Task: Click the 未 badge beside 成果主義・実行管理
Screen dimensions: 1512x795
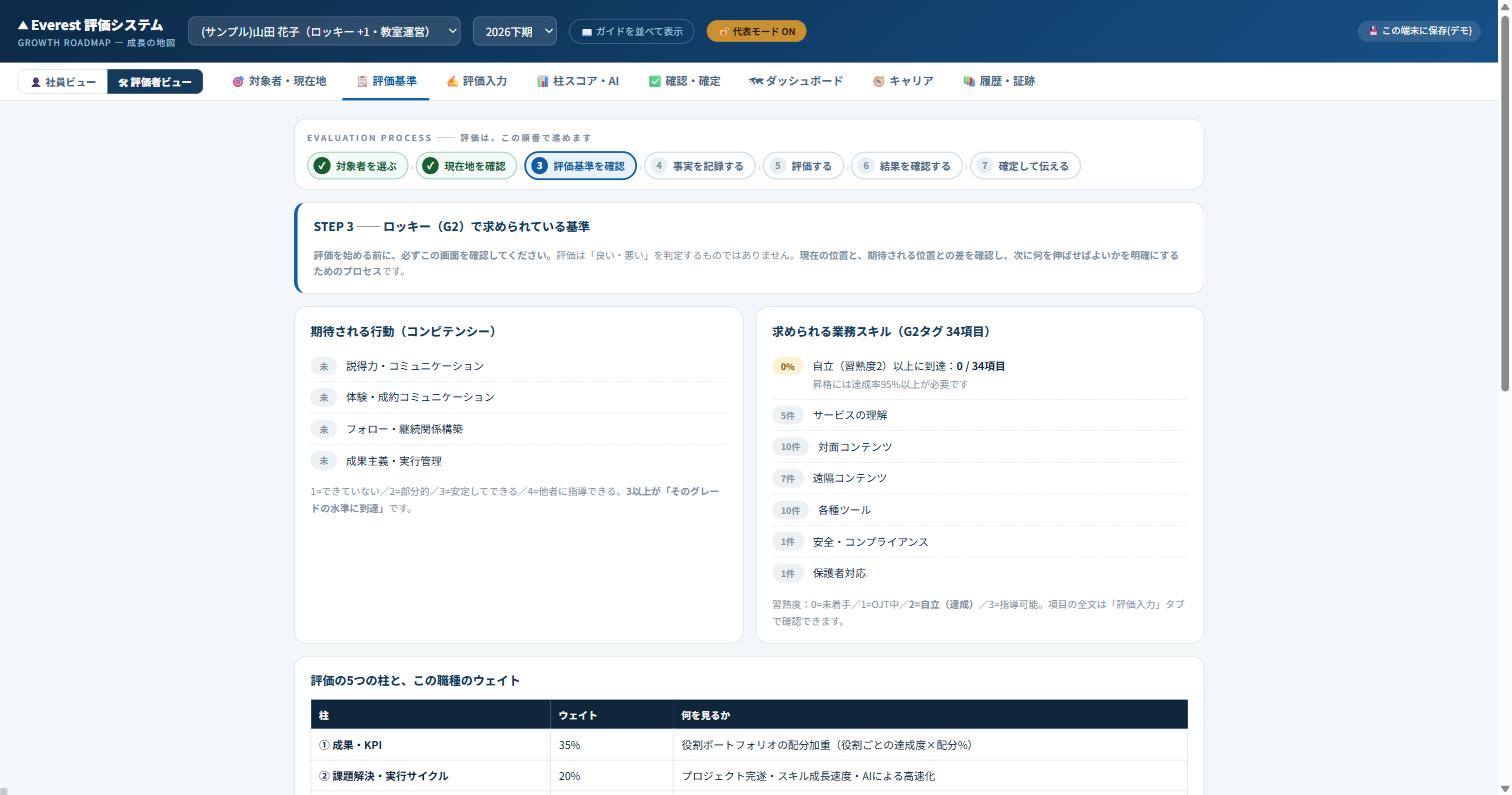Action: click(x=323, y=461)
